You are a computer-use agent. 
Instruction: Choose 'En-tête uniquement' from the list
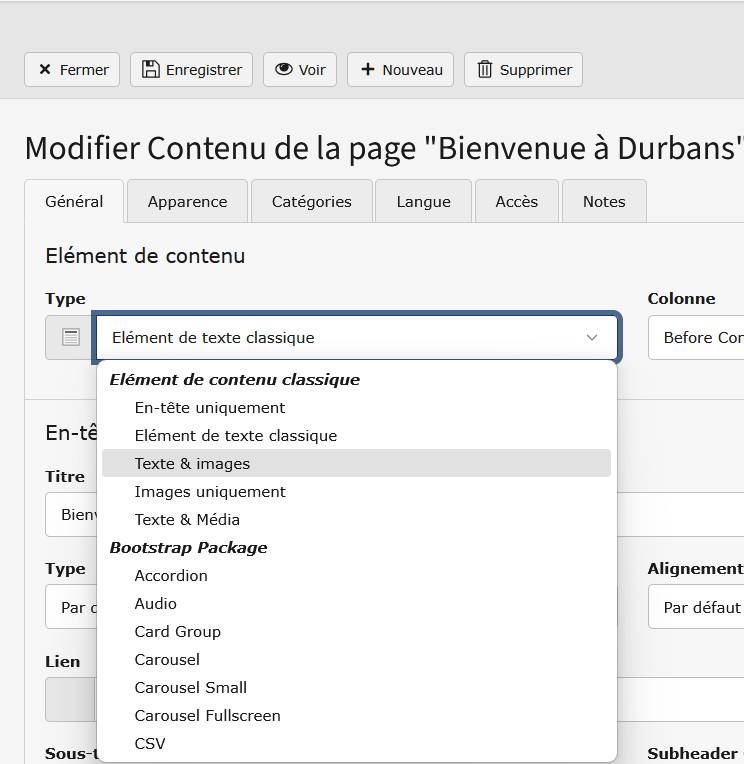[210, 407]
